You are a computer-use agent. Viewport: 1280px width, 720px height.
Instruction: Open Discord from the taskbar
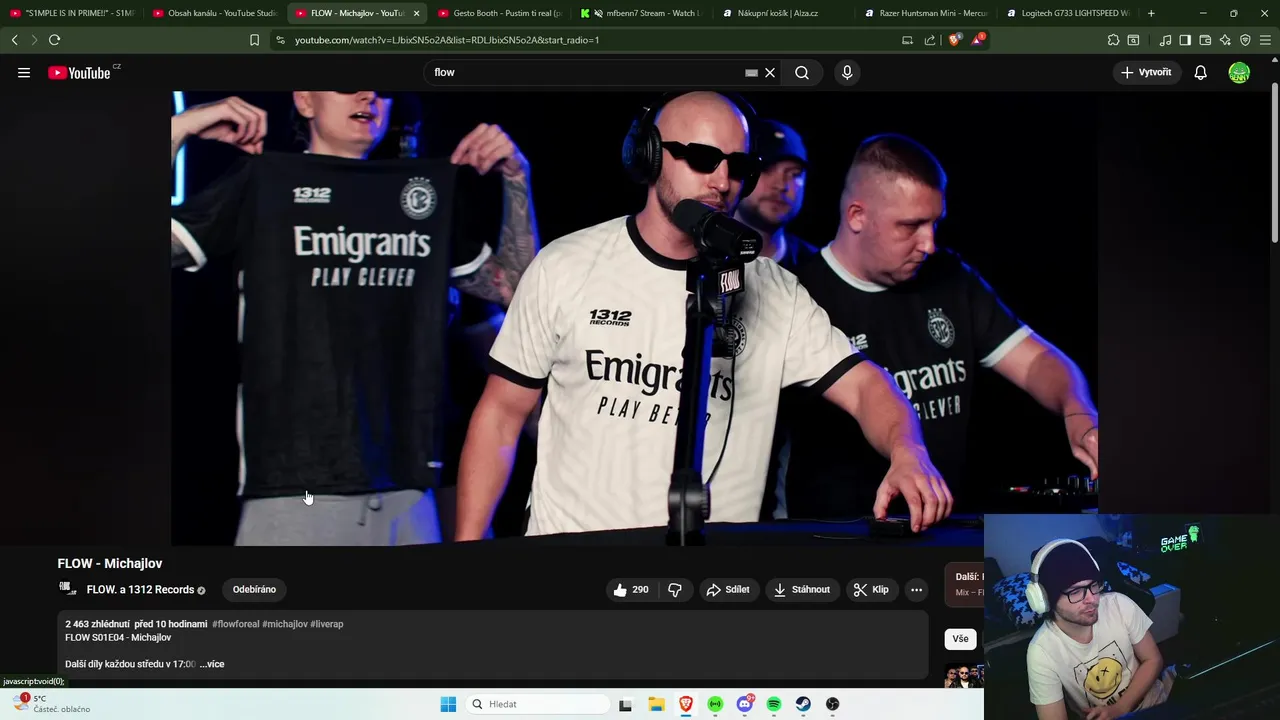pyautogui.click(x=744, y=704)
